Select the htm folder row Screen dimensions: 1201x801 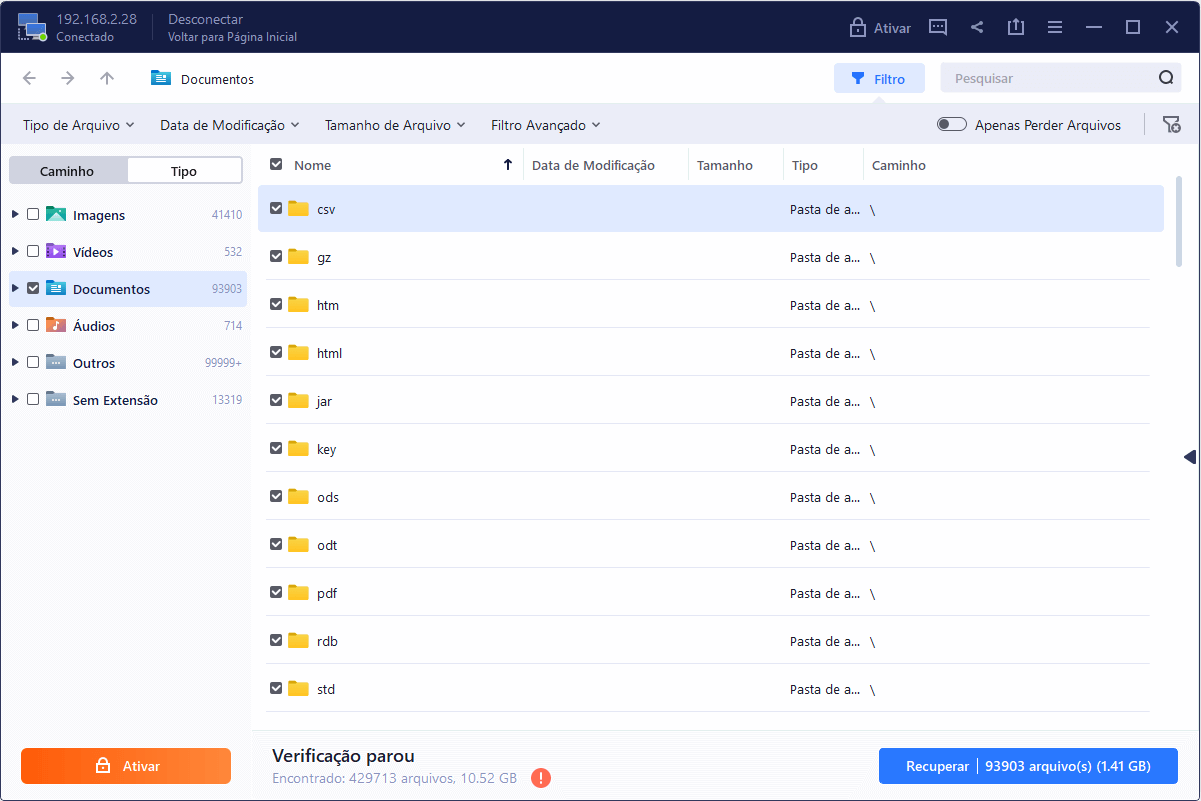710,304
